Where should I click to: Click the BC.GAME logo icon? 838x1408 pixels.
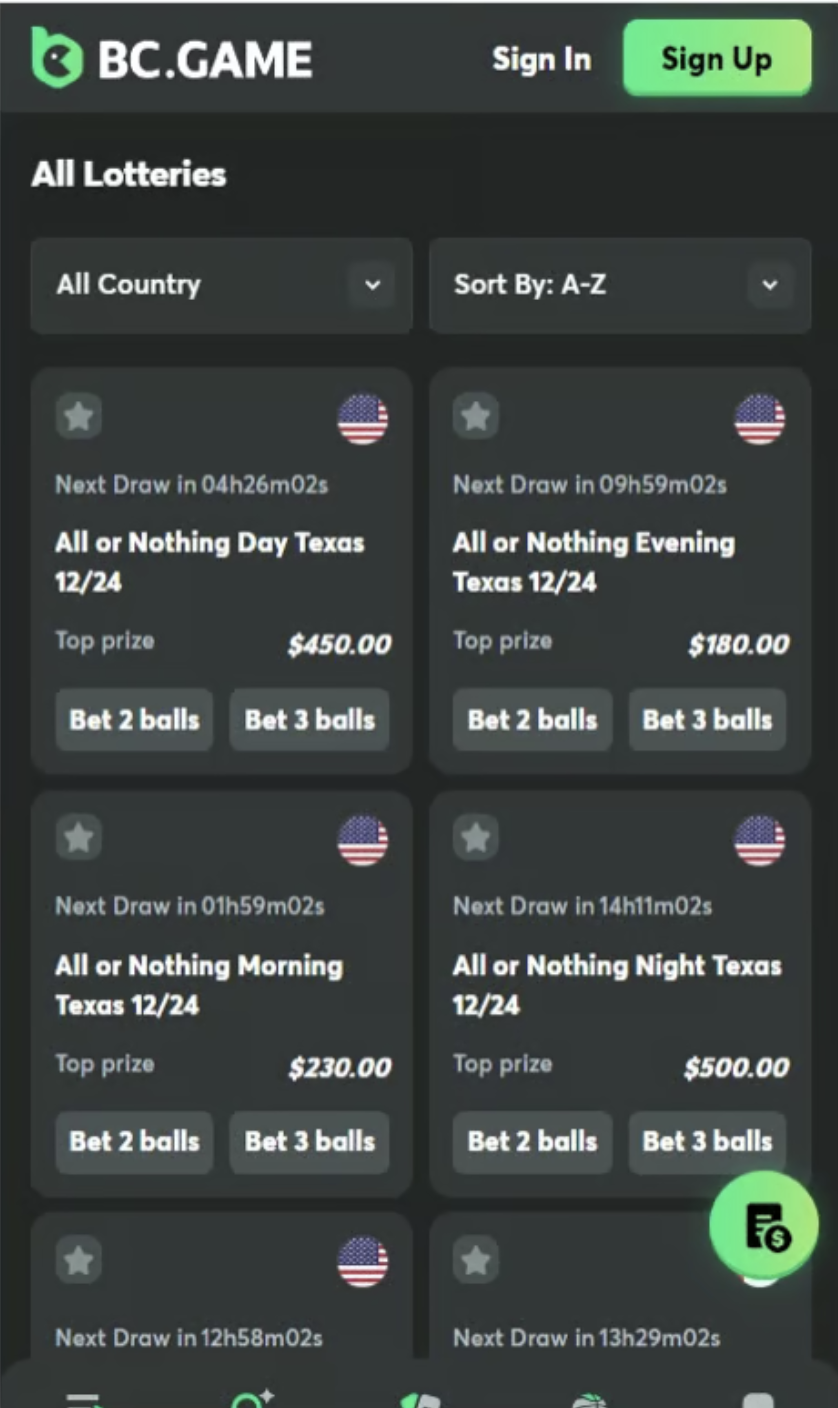[x=57, y=57]
